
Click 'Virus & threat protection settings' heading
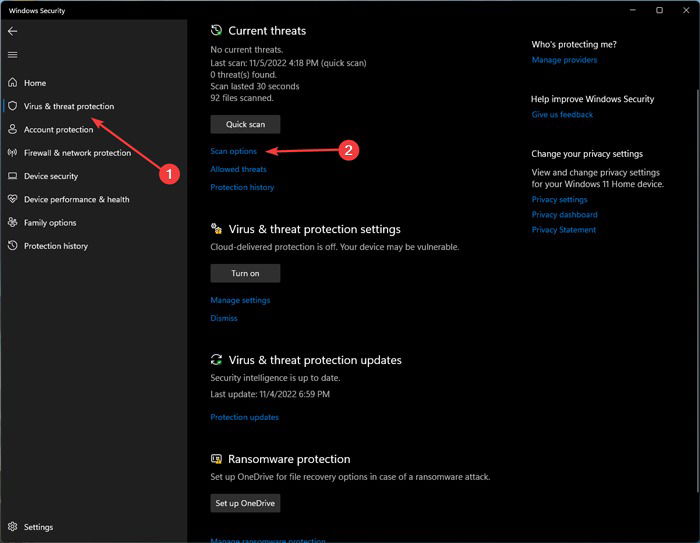(315, 229)
